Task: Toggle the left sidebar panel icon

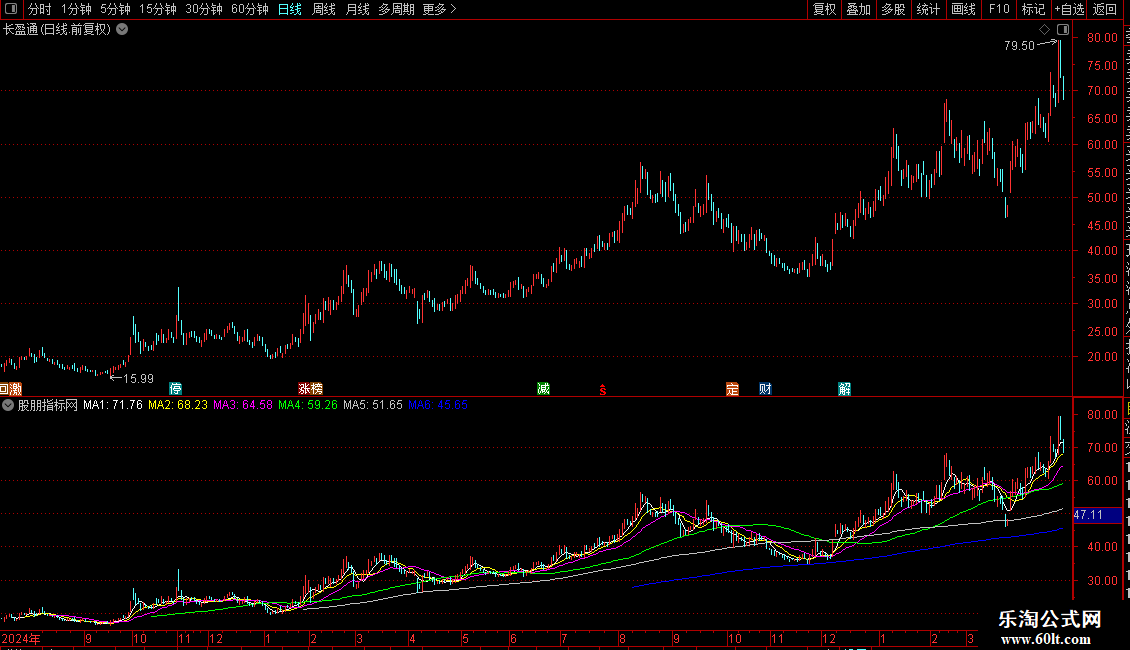Action: pyautogui.click(x=11, y=9)
